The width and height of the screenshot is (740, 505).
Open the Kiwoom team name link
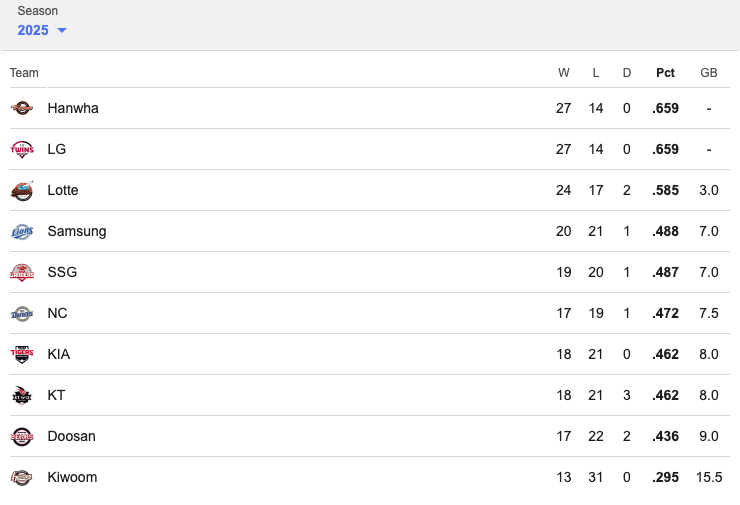pos(72,477)
